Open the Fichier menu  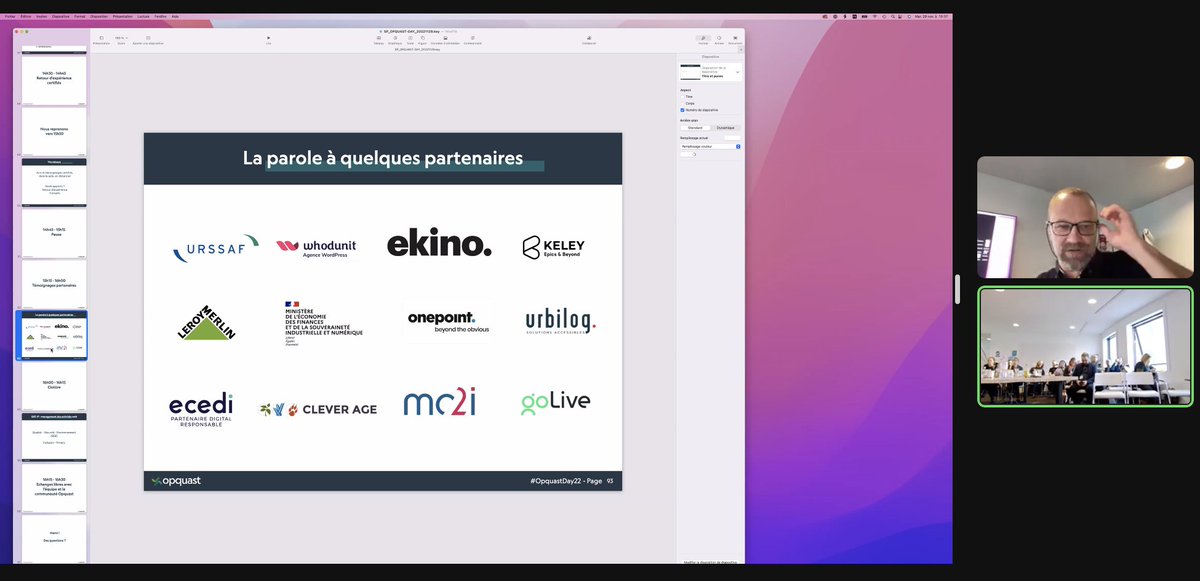(x=11, y=17)
